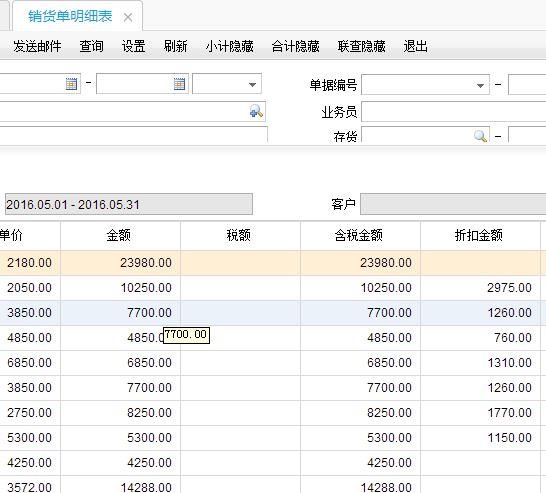Select the 23980.00 cell in 金额 column
Screen dimensions: 546x493
click(120, 263)
